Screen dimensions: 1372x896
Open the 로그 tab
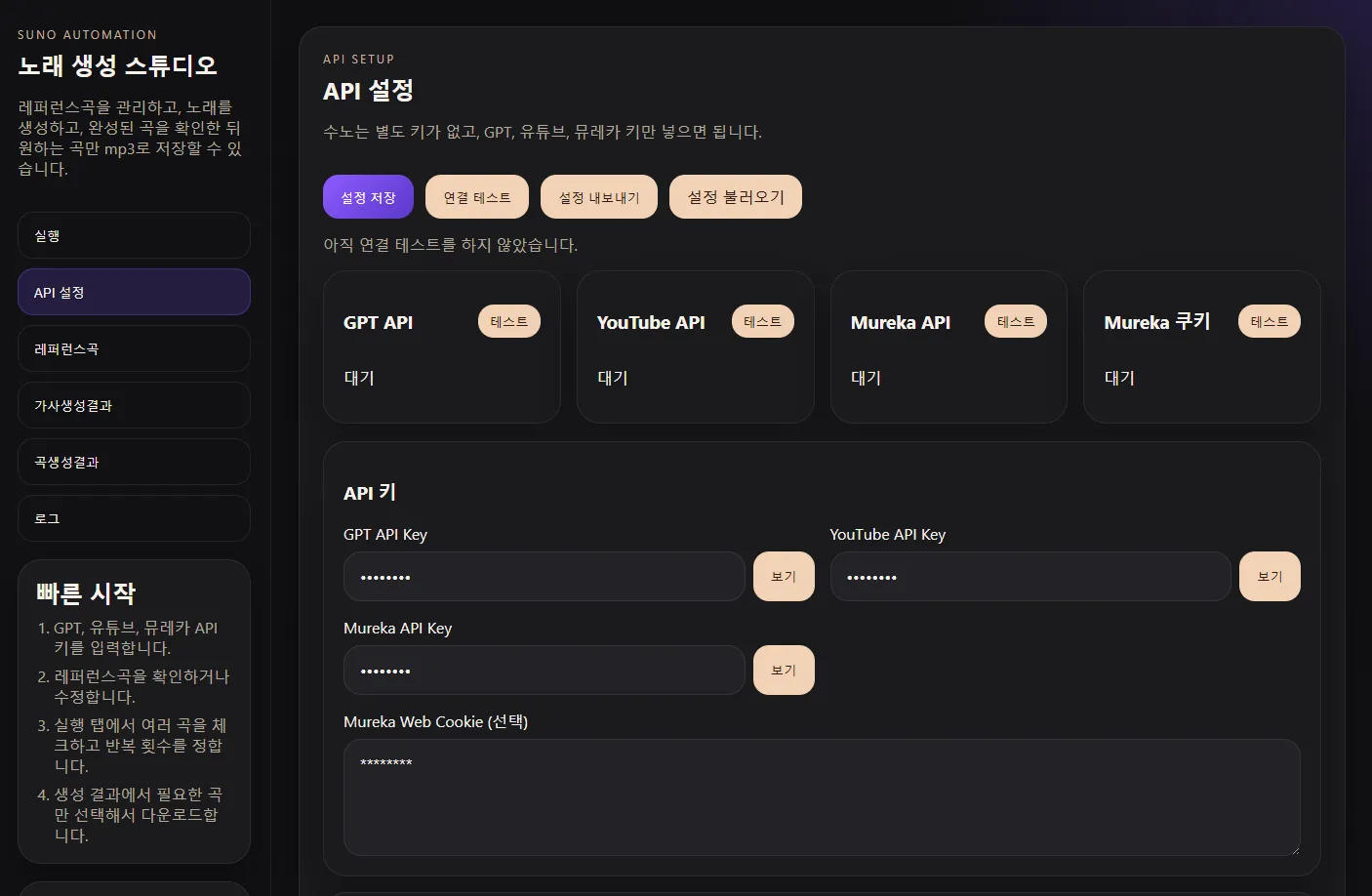click(x=134, y=519)
